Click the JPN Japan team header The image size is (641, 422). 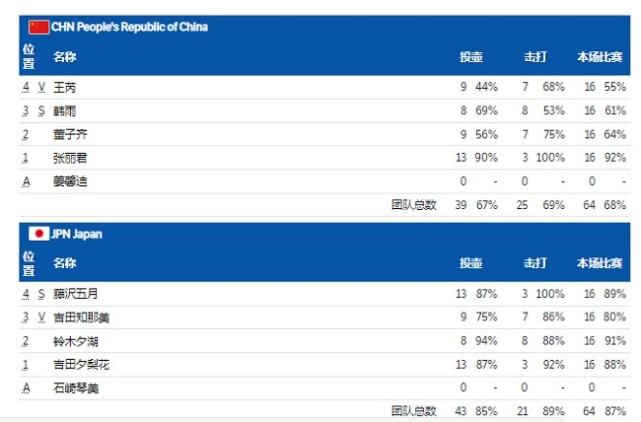pyautogui.click(x=76, y=234)
